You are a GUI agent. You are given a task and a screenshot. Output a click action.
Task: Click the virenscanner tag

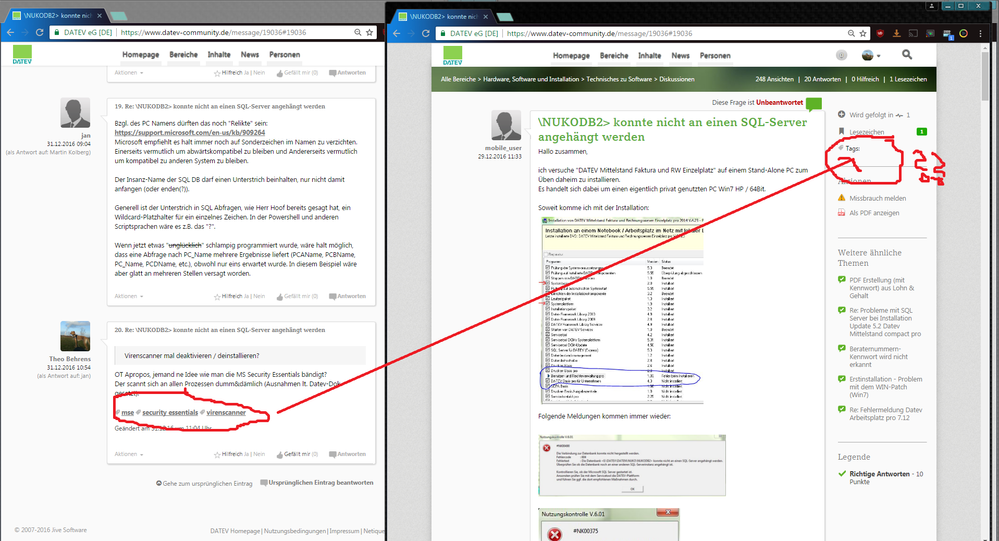(x=226, y=412)
